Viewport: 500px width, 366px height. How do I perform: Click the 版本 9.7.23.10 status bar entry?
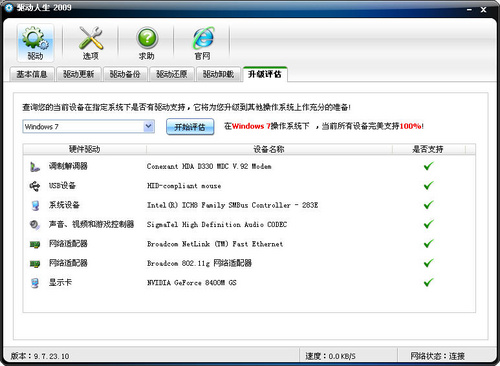(x=40, y=356)
